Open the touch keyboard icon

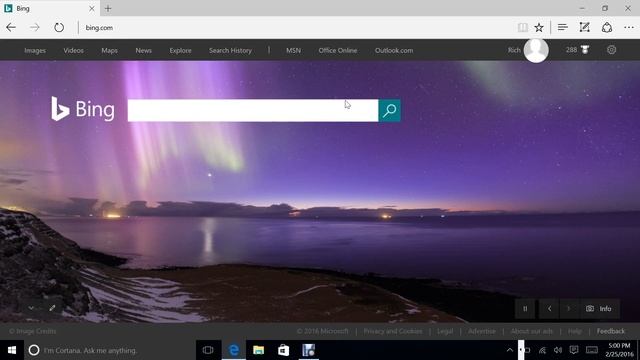coord(592,350)
